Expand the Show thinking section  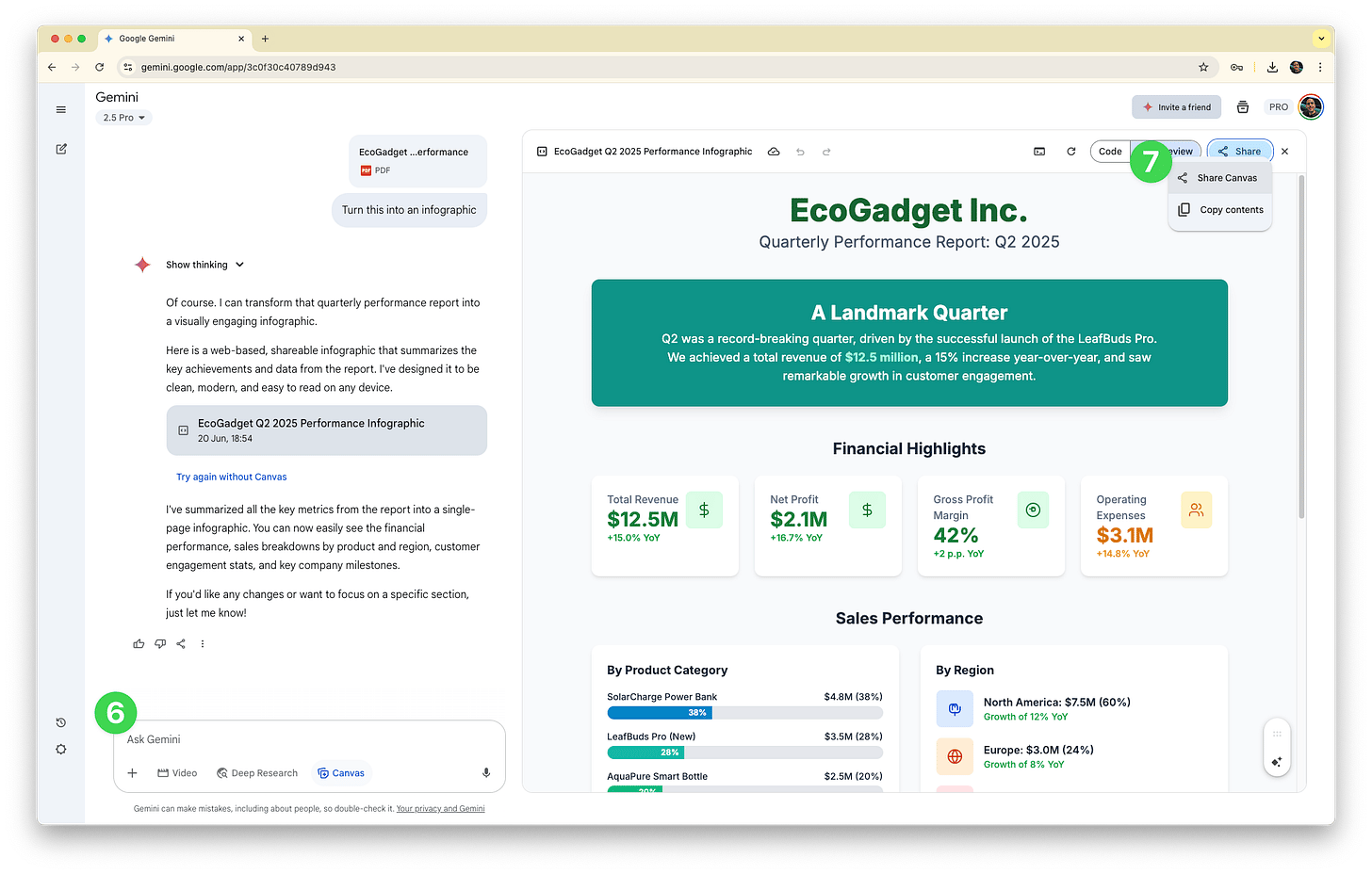[x=204, y=265]
